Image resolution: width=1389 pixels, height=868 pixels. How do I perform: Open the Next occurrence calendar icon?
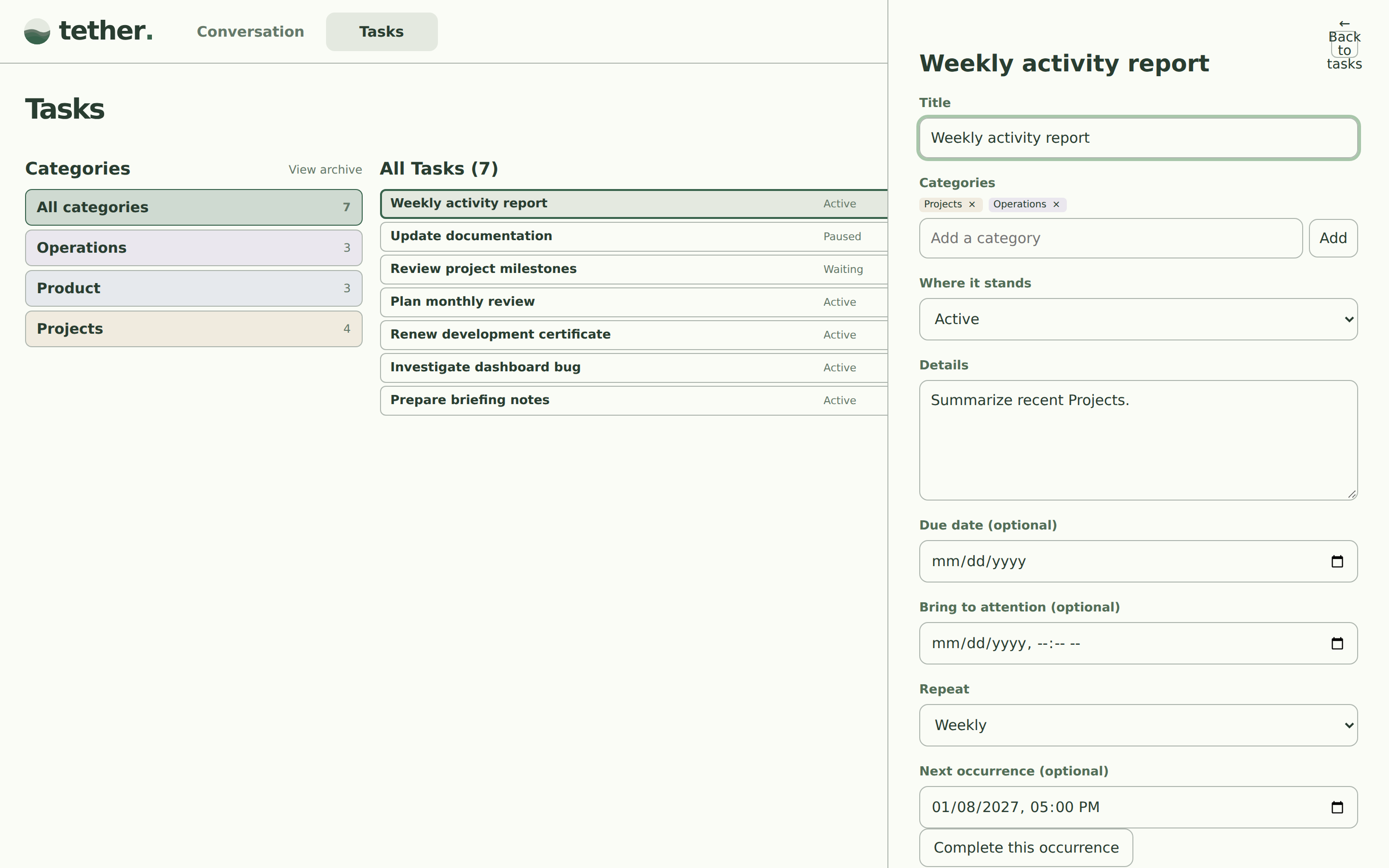point(1337,807)
